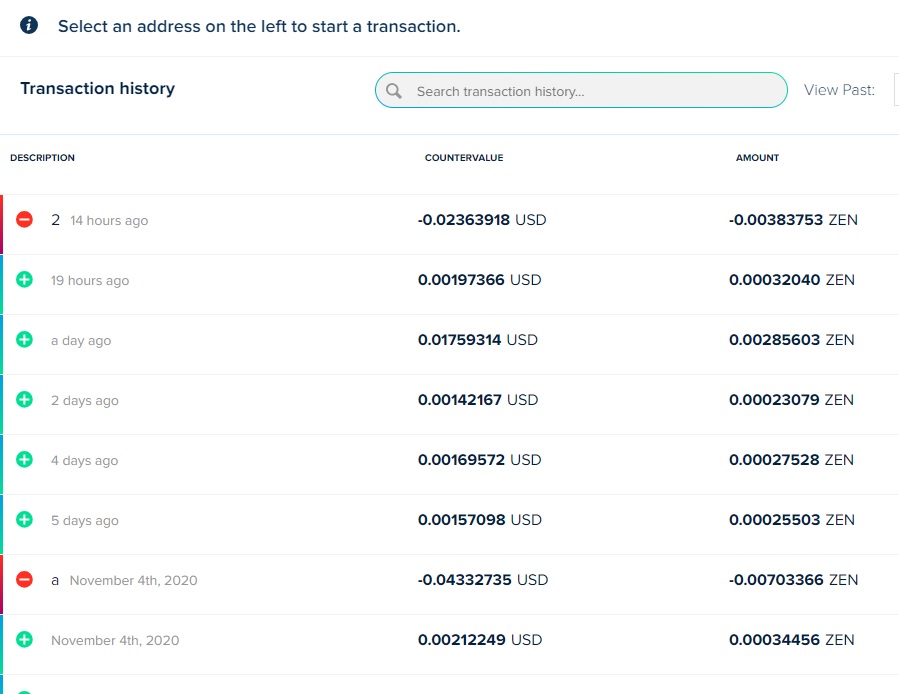The image size is (899, 694).
Task: Click green plus icon for 2 days ago transaction
Action: 25,400
